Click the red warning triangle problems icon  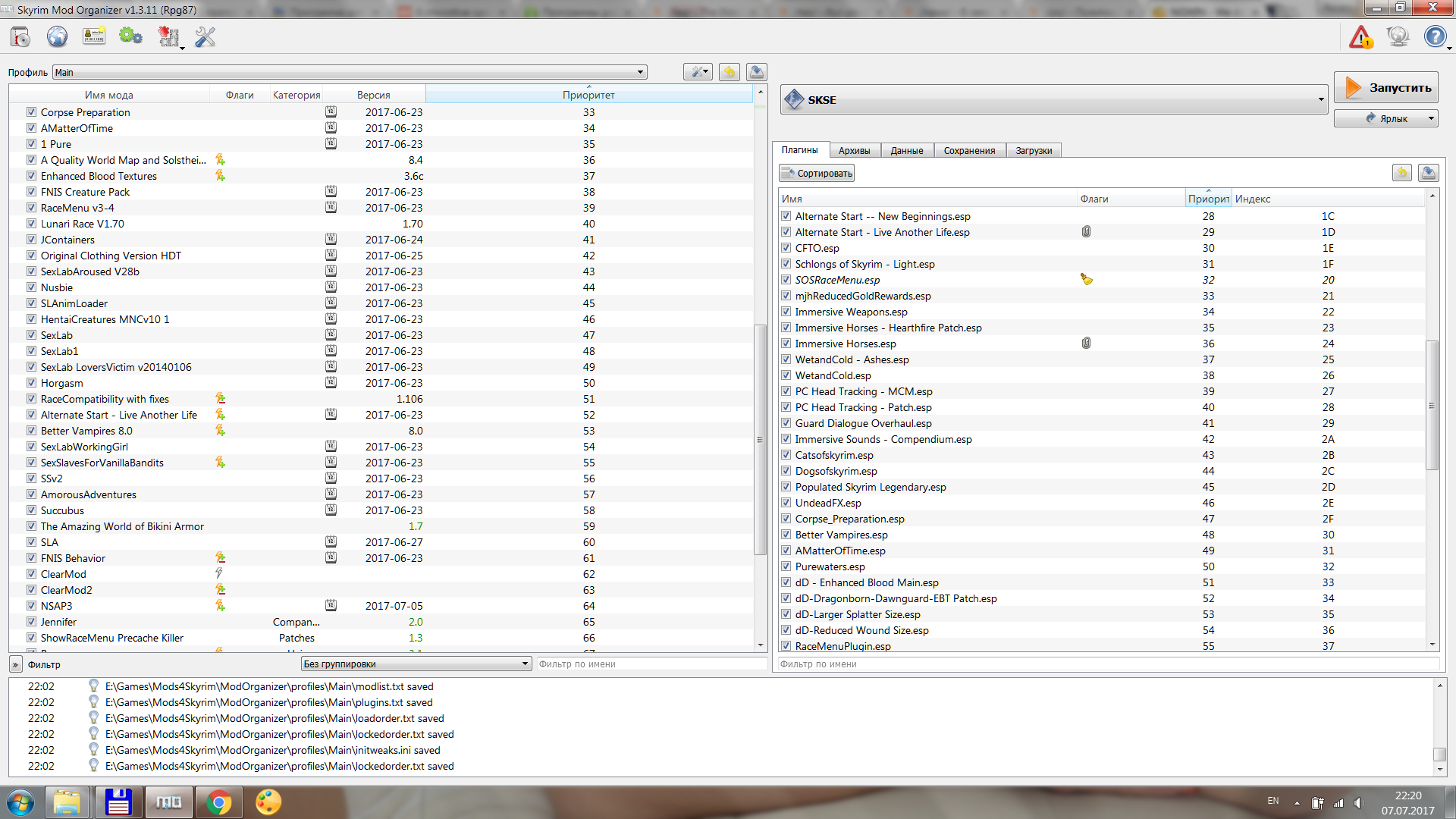1360,36
